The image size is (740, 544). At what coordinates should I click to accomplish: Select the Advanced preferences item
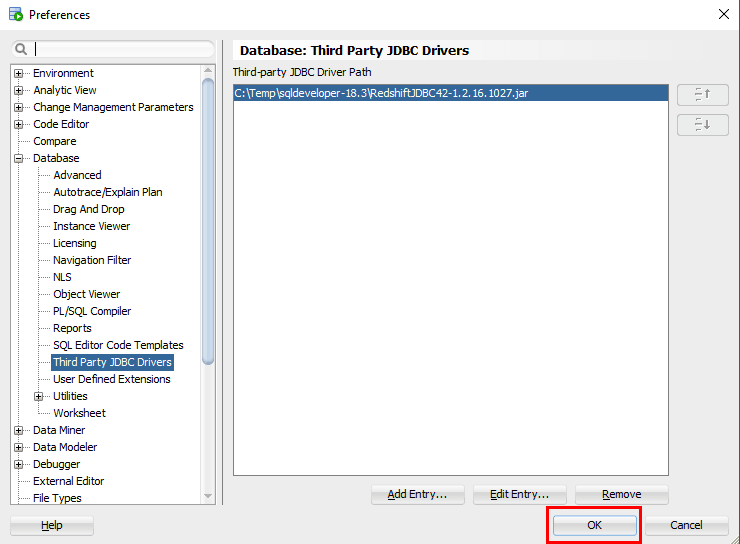[x=77, y=175]
